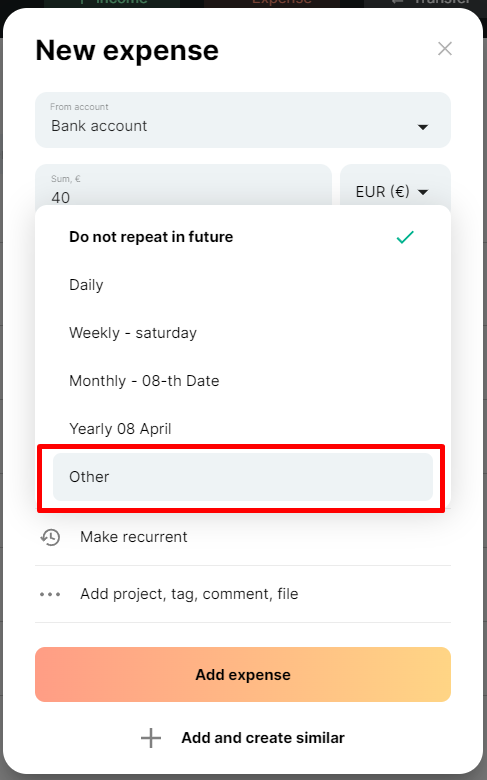Close the New expense dialog
Image resolution: width=487 pixels, height=780 pixels.
[x=444, y=49]
